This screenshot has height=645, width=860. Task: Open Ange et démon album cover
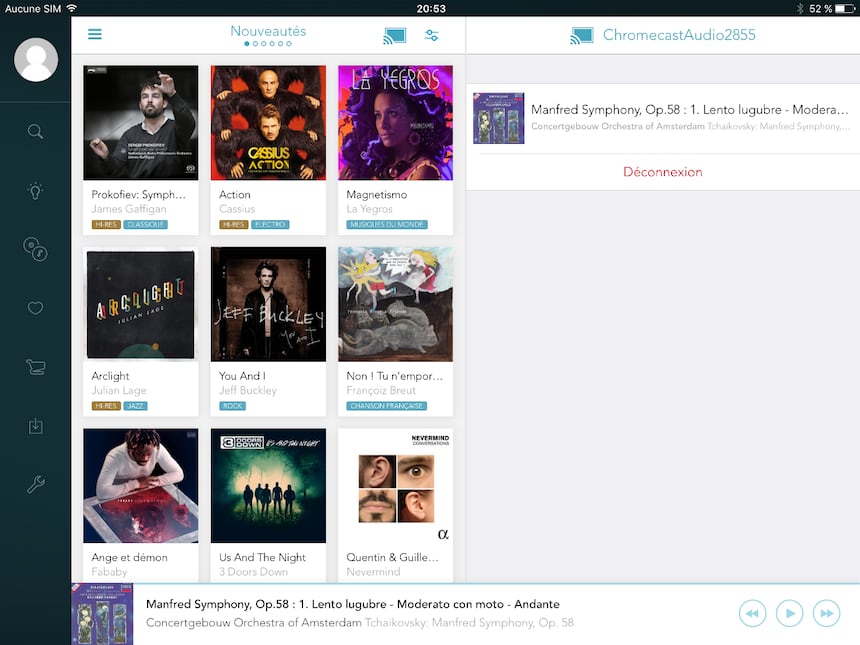[x=141, y=486]
